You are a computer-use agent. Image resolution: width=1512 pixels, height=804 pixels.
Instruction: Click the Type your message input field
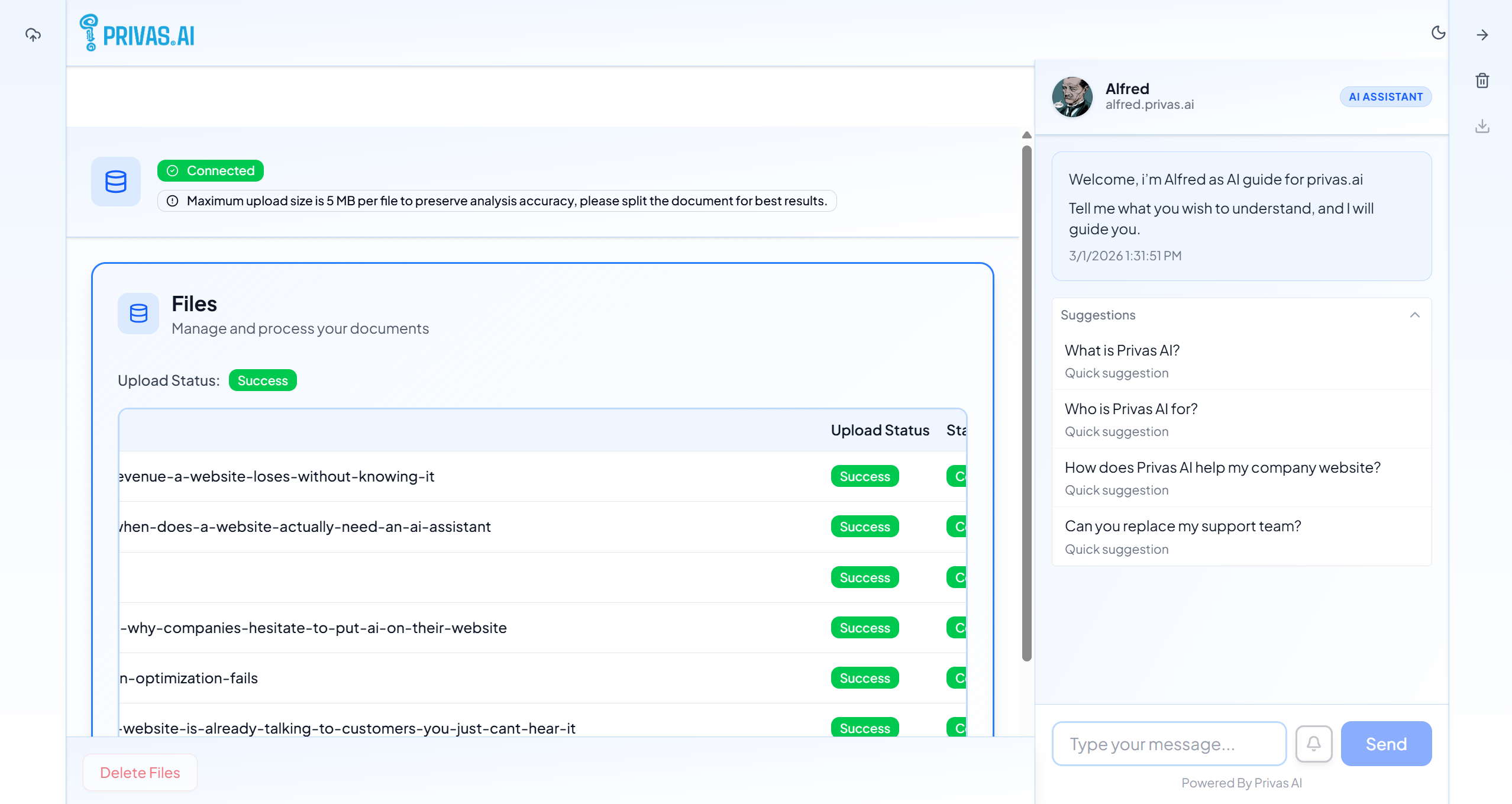point(1169,744)
